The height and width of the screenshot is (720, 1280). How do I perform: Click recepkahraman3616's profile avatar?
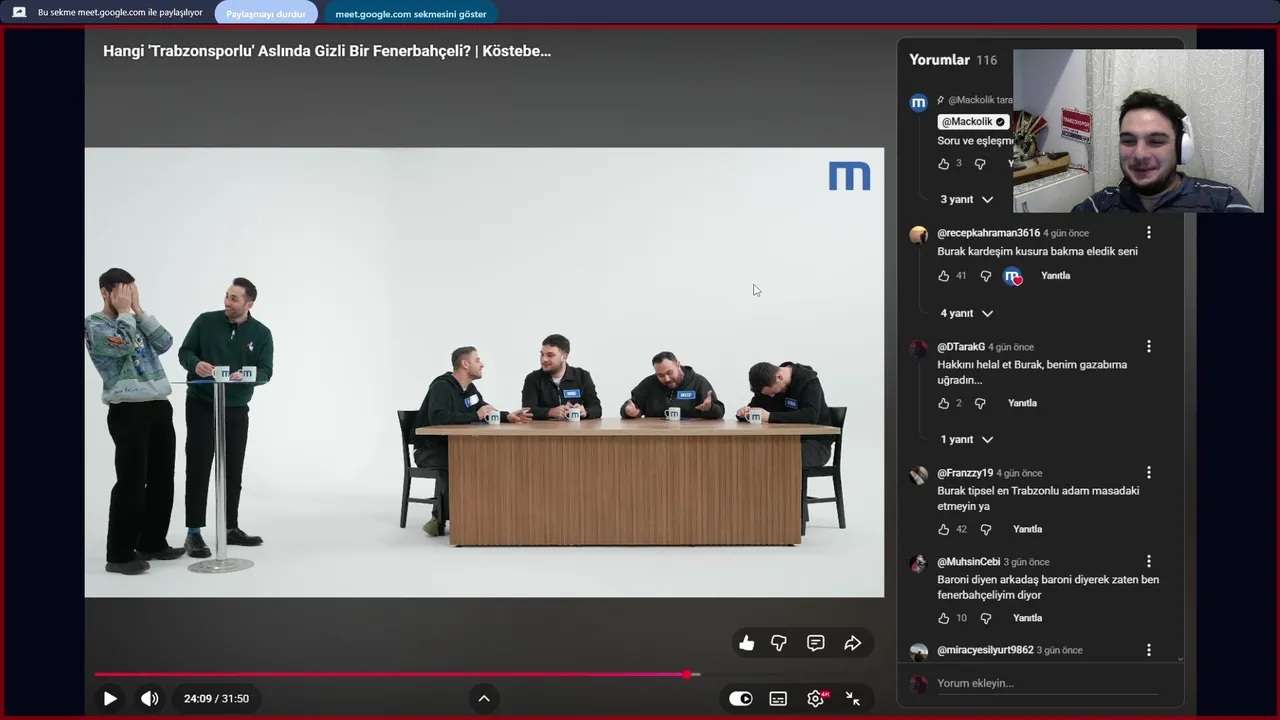[918, 235]
